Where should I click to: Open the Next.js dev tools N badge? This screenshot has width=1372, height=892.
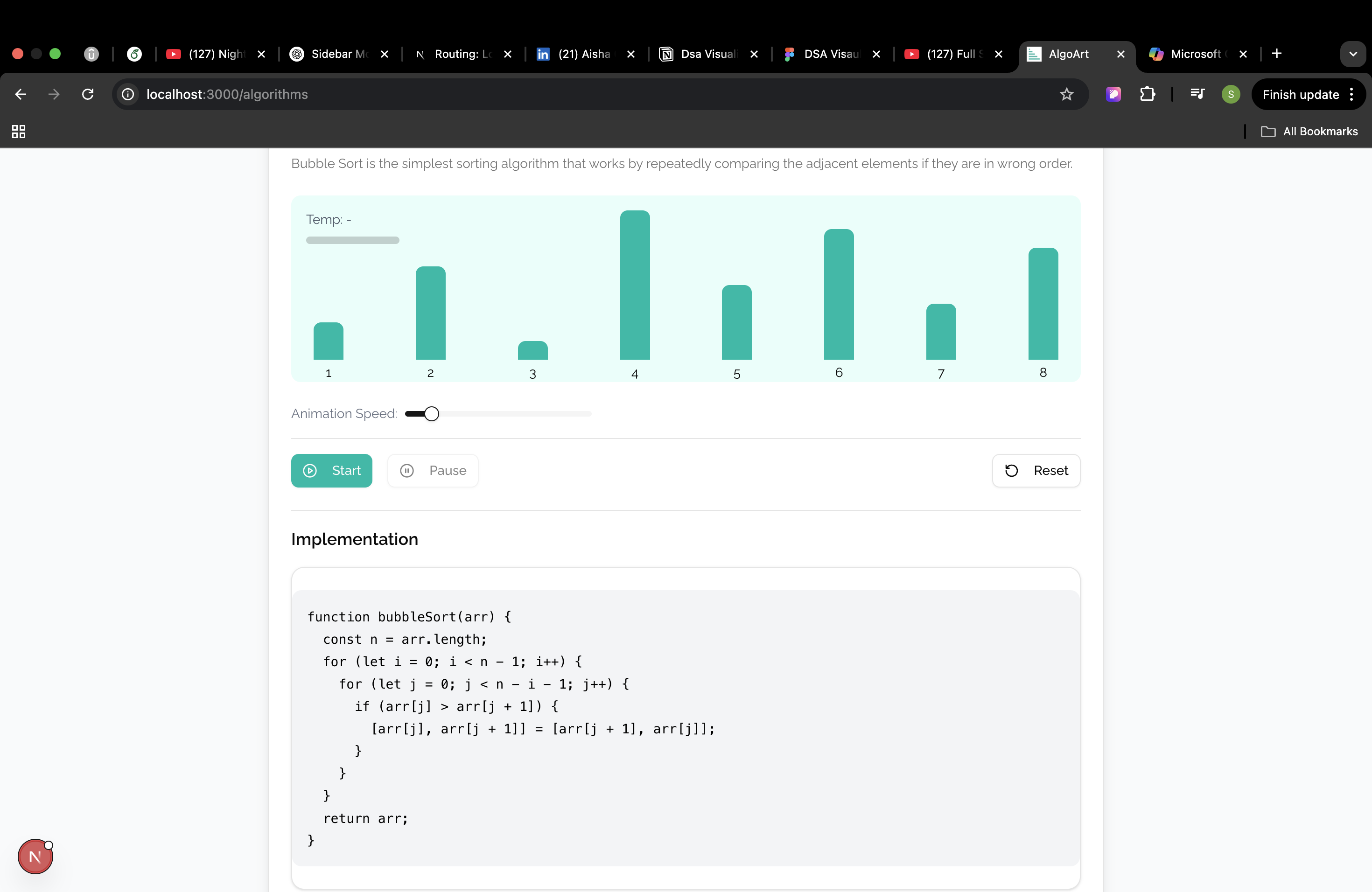(x=35, y=857)
